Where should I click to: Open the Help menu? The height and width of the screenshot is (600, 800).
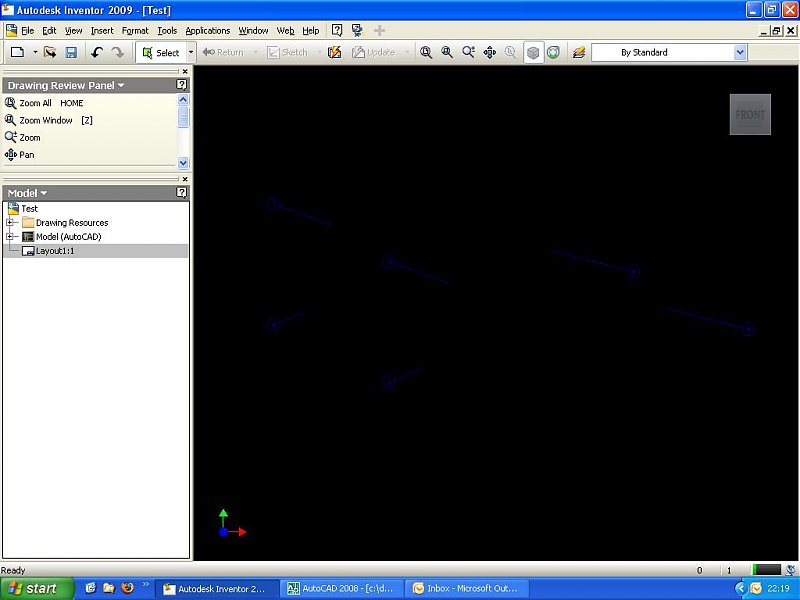pyautogui.click(x=311, y=31)
